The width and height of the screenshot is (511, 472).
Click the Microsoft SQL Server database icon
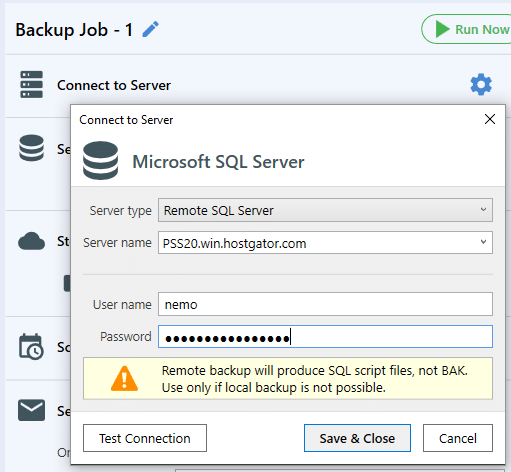click(100, 160)
